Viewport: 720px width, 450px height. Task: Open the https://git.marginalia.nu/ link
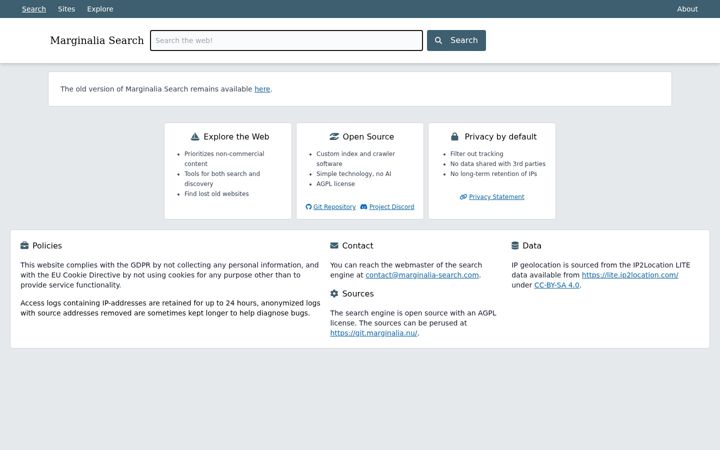coord(374,333)
